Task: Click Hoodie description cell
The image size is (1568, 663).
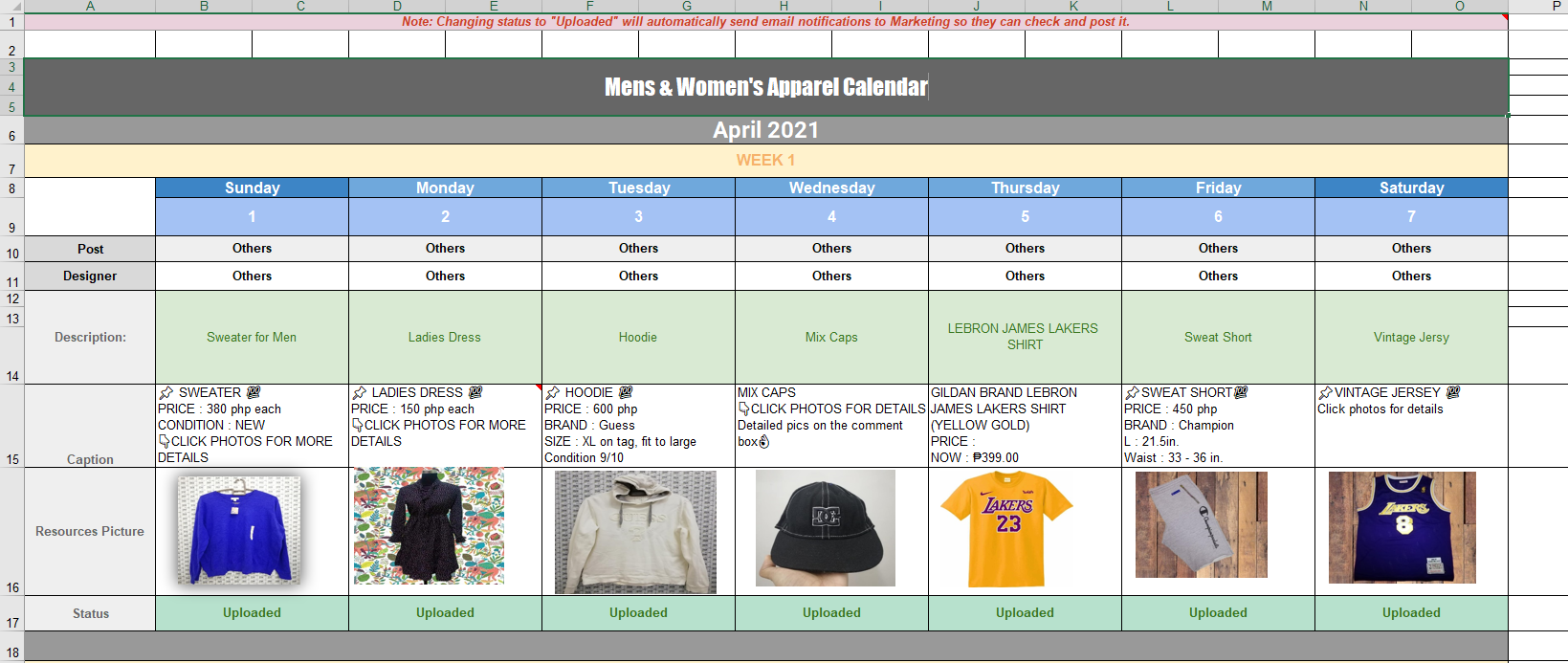Action: click(x=639, y=337)
